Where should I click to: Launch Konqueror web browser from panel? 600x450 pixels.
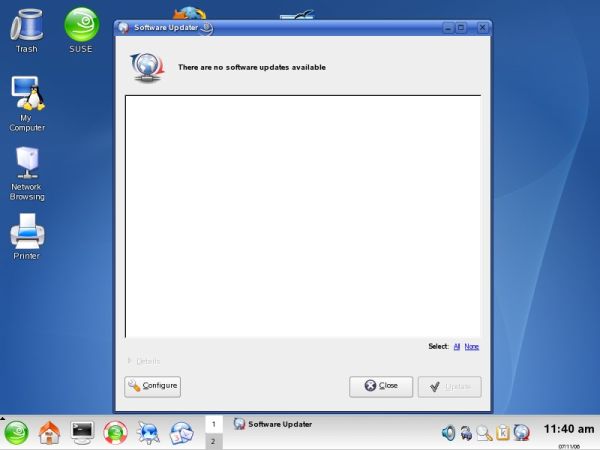point(148,433)
